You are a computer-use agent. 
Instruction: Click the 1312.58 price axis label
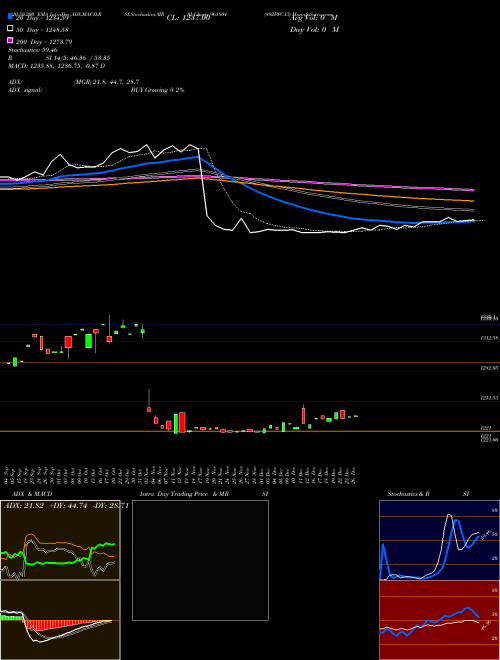point(489,338)
